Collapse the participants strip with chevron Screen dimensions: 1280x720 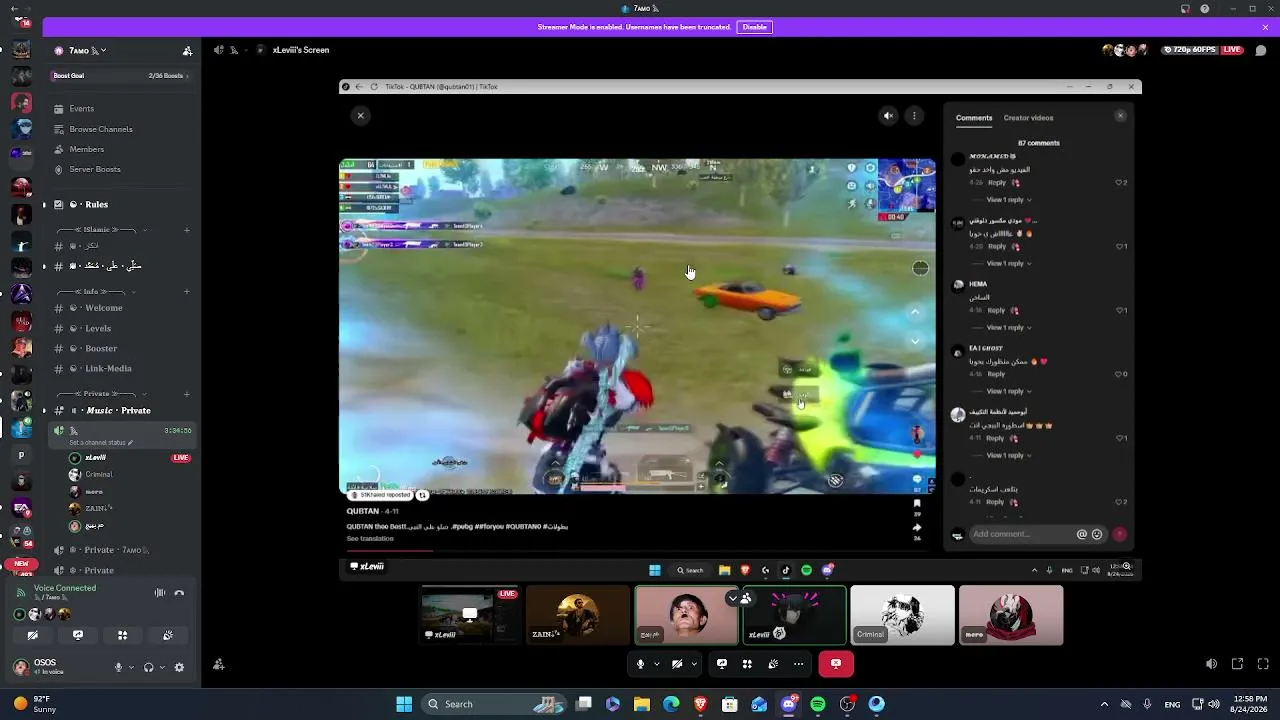coord(733,598)
